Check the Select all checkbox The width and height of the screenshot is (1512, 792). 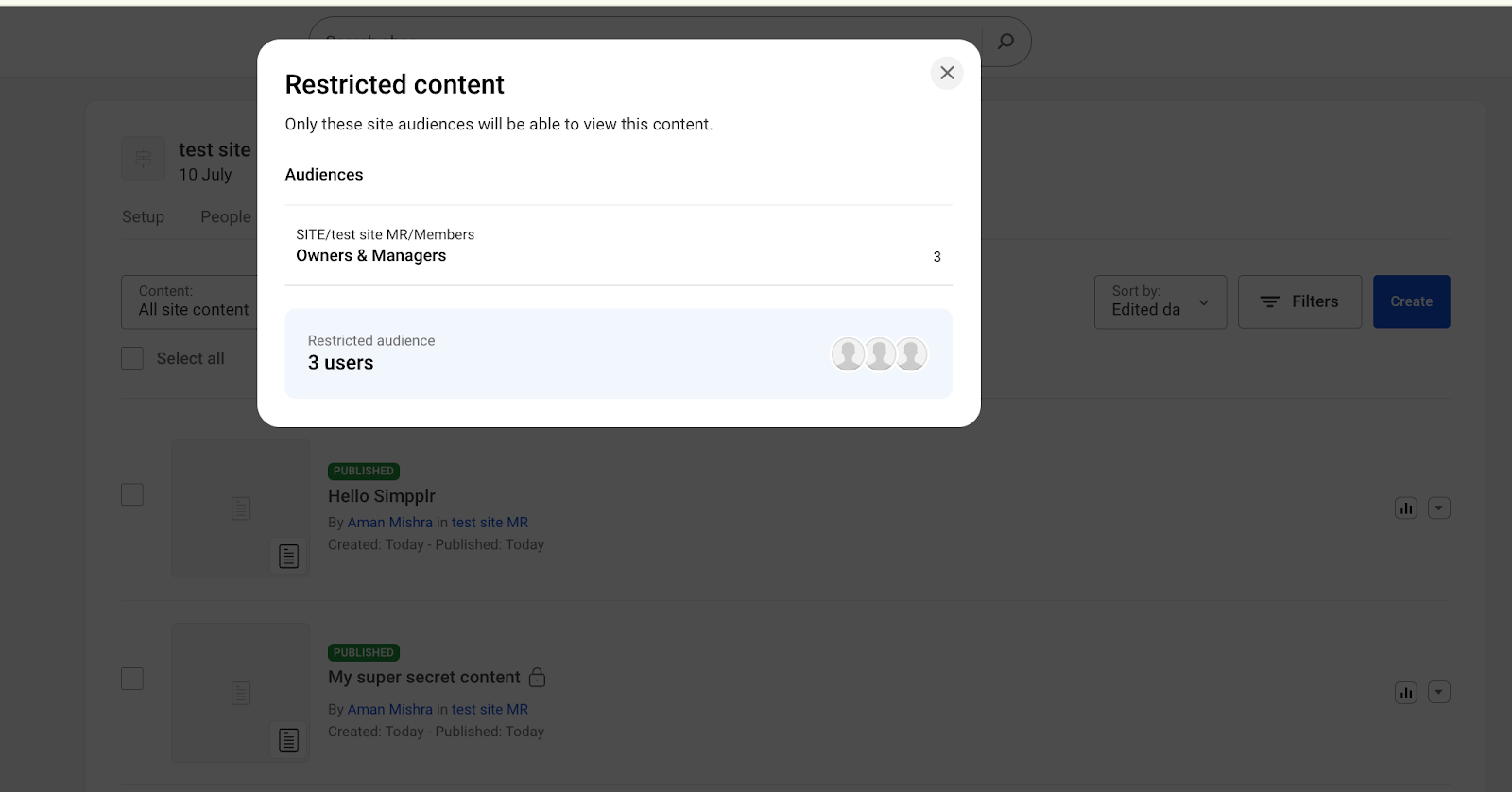132,358
